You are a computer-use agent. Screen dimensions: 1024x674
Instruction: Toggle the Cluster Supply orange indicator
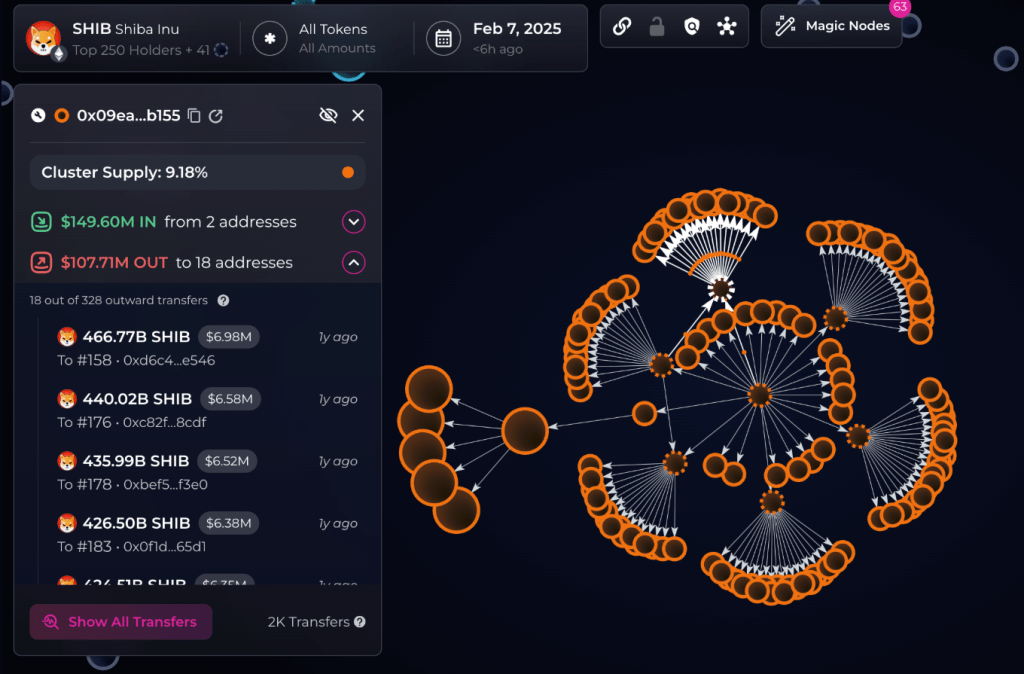pos(347,171)
